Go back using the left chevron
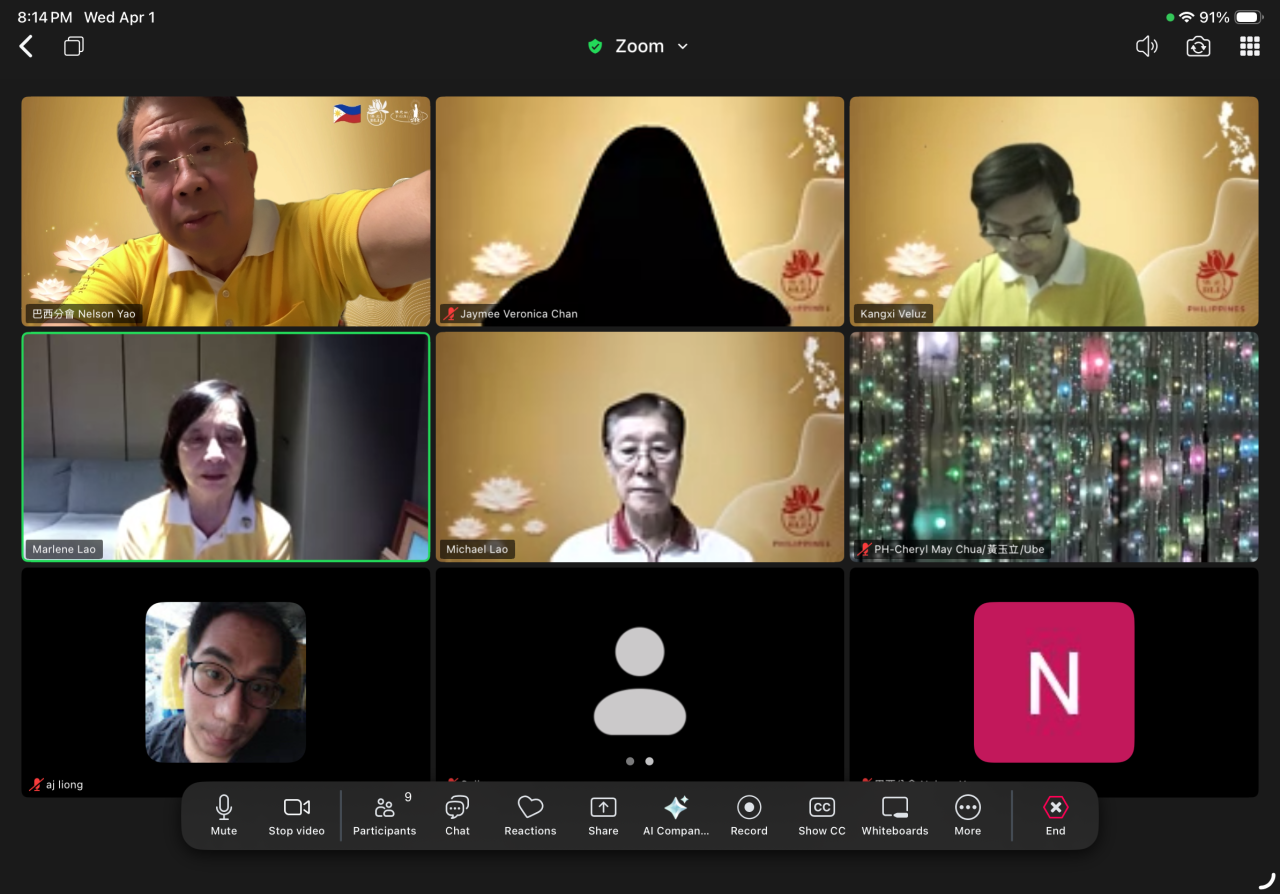The width and height of the screenshot is (1280, 894). click(x=27, y=46)
